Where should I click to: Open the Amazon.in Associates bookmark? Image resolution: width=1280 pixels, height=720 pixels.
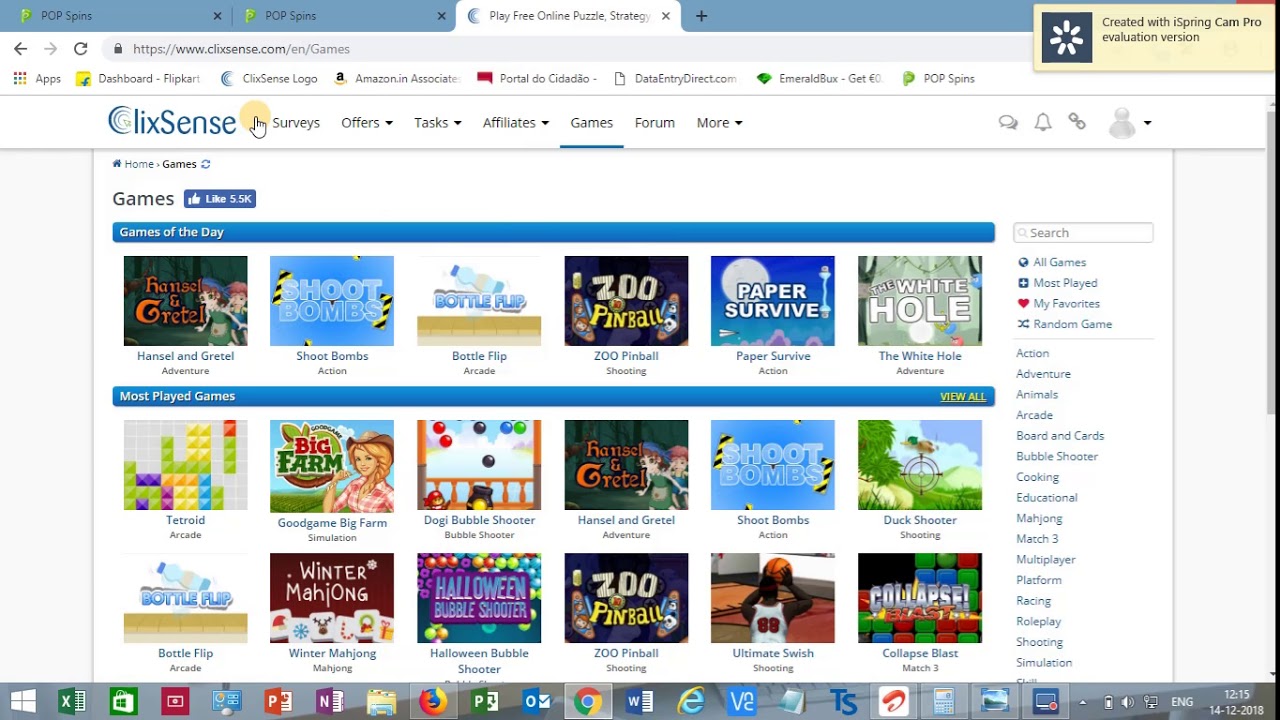[396, 78]
